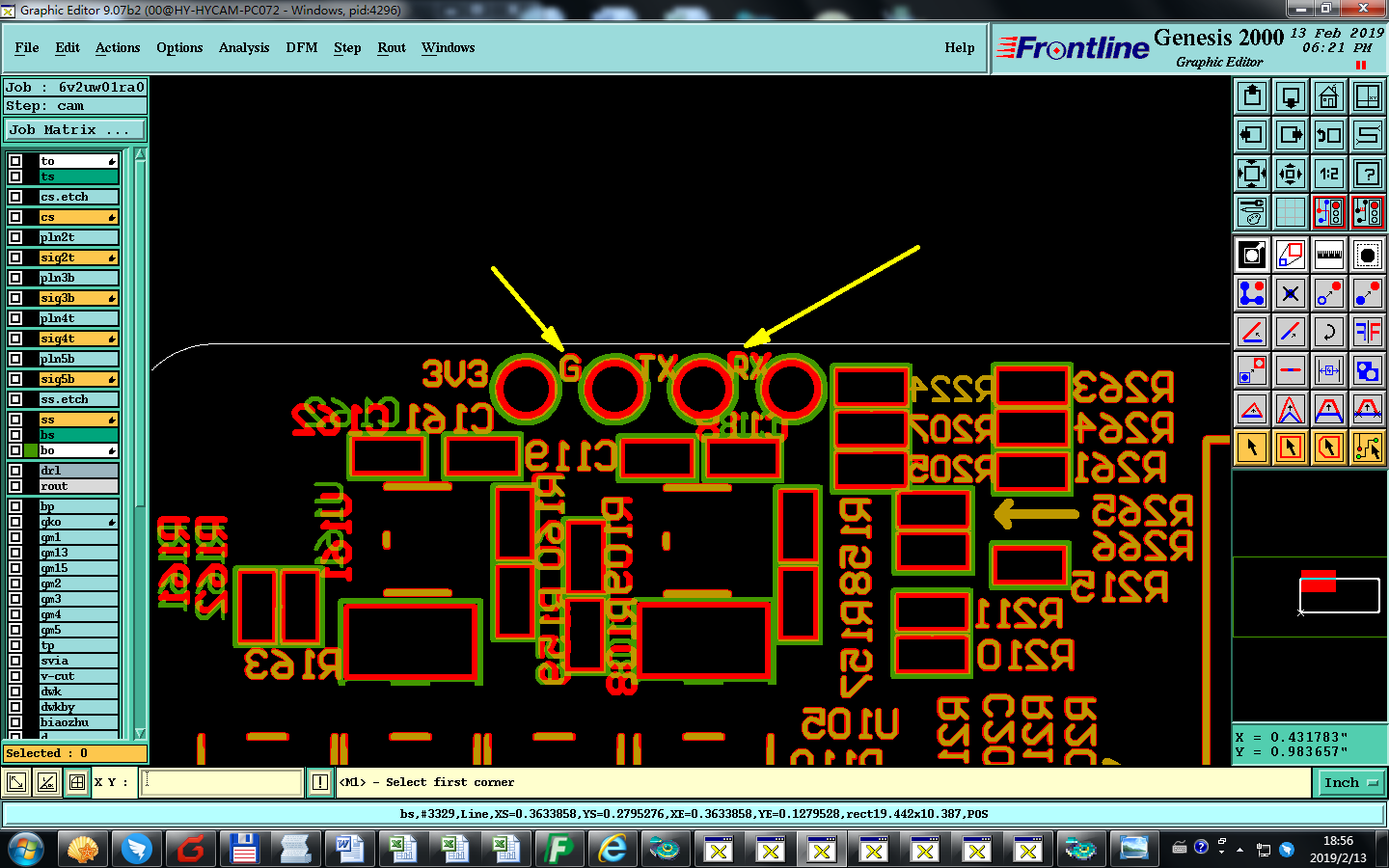Open the Word document in taskbar
Image resolution: width=1389 pixels, height=868 pixels.
pyautogui.click(x=348, y=849)
